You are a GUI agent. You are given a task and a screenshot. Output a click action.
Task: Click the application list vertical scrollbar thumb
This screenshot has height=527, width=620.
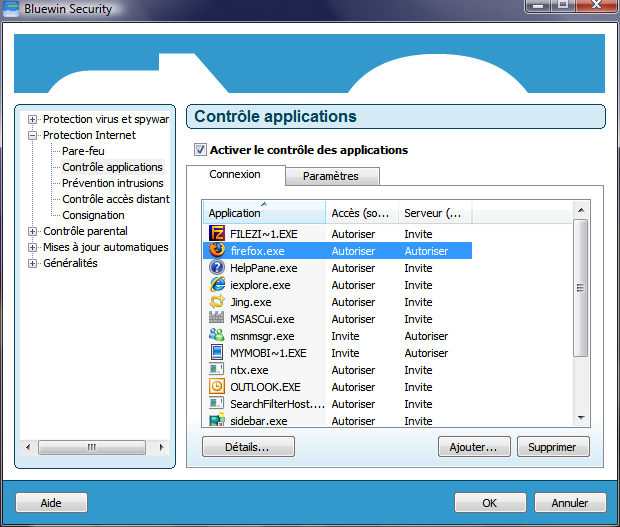pos(580,288)
